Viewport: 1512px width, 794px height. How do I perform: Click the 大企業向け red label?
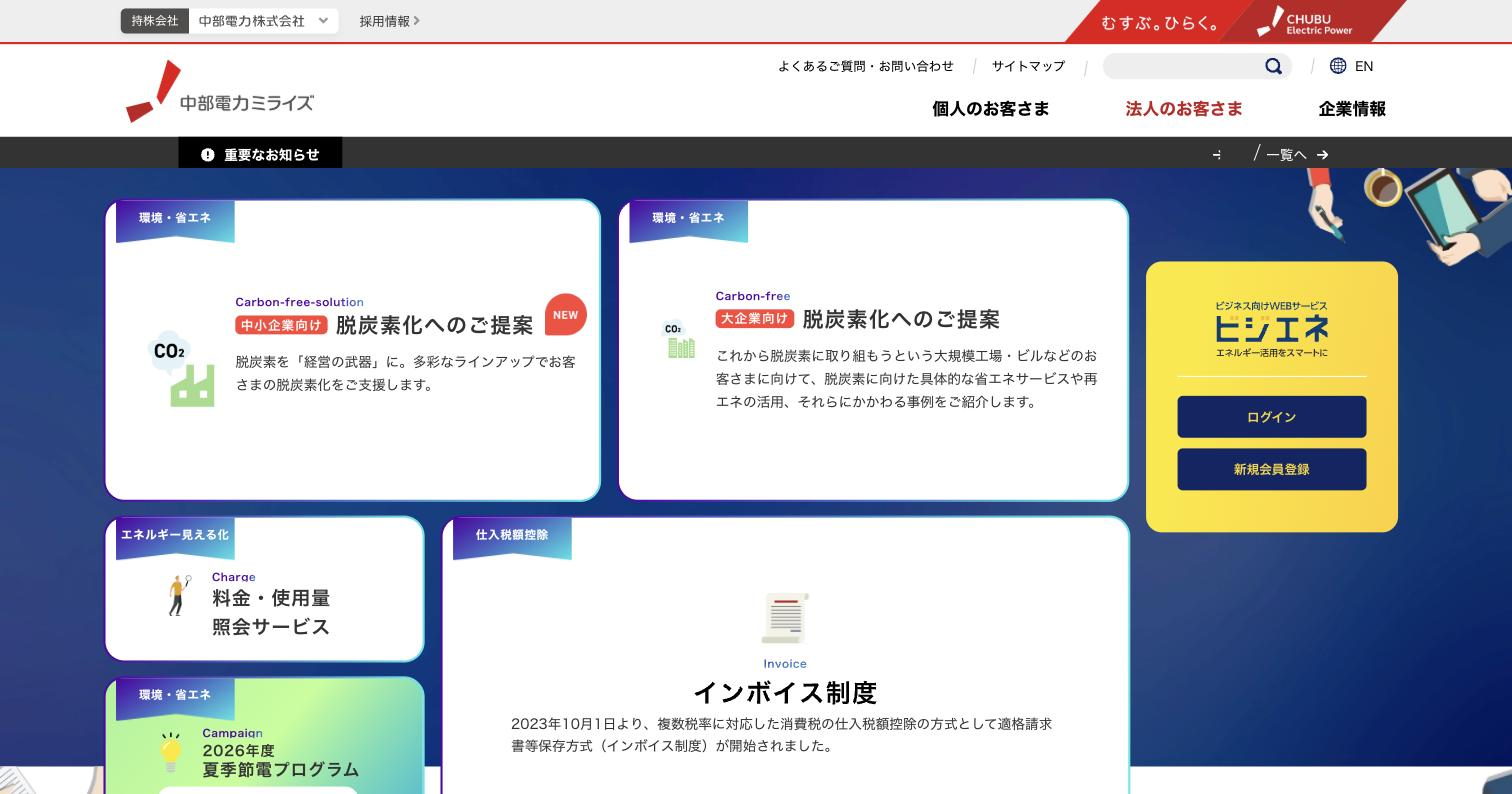(754, 318)
